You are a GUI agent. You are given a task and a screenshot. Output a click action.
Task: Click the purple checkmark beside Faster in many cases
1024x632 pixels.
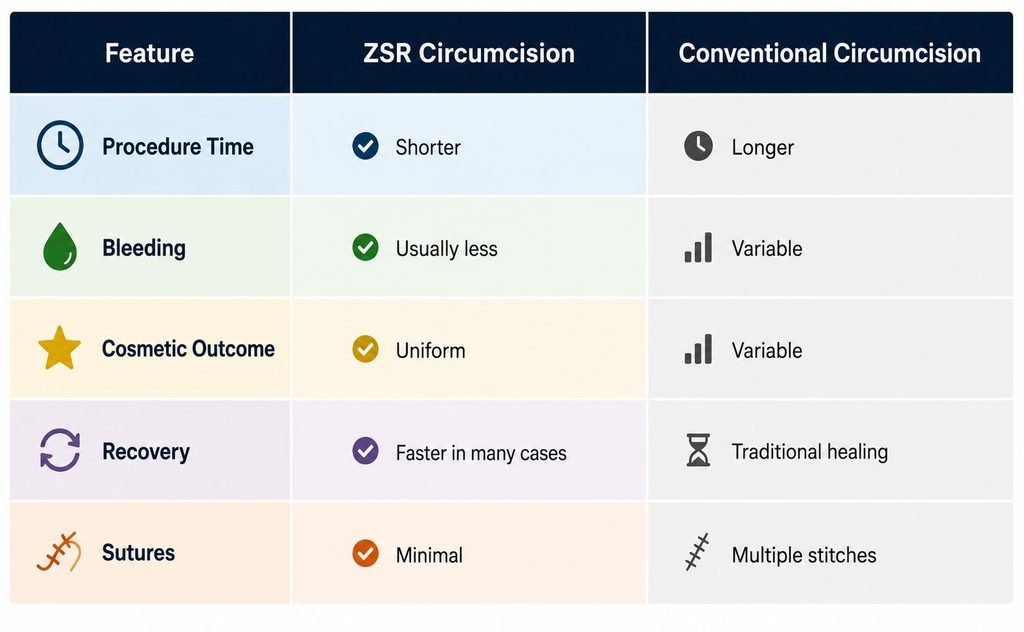pyautogui.click(x=365, y=451)
